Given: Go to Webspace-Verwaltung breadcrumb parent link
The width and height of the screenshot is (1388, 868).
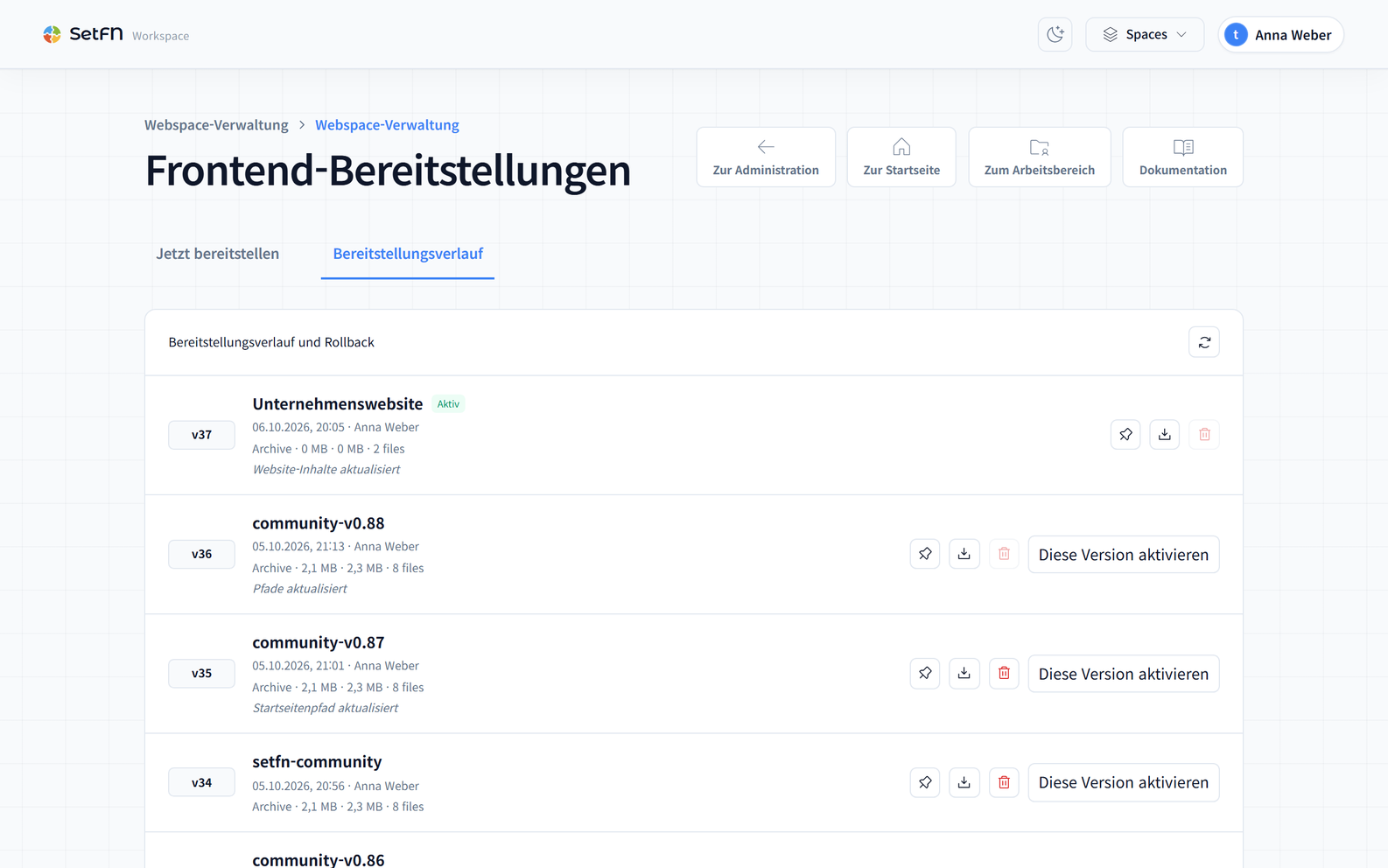Looking at the screenshot, I should (x=216, y=125).
